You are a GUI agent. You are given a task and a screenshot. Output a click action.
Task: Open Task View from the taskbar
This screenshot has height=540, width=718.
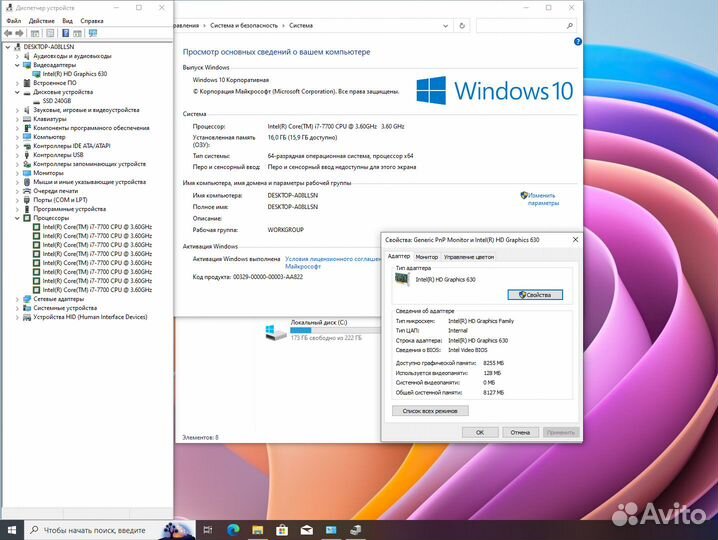pyautogui.click(x=207, y=530)
